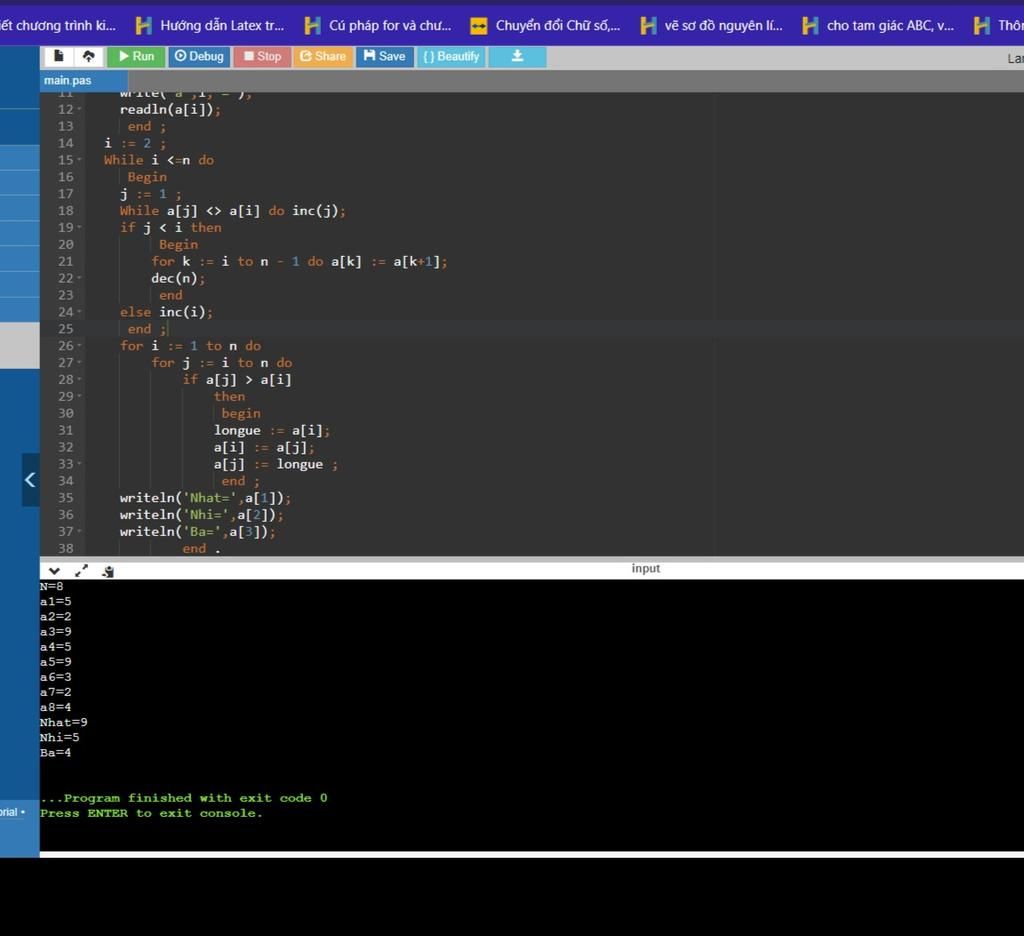Screen dimensions: 1024x936
Task: Collapse the console using chevron-down icon
Action: (x=54, y=571)
